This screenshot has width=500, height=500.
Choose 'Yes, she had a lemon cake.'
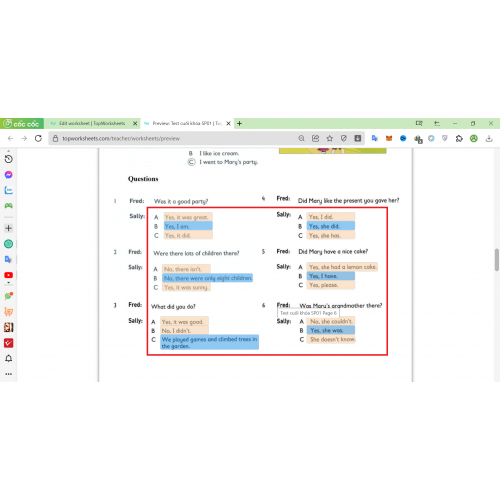342,267
